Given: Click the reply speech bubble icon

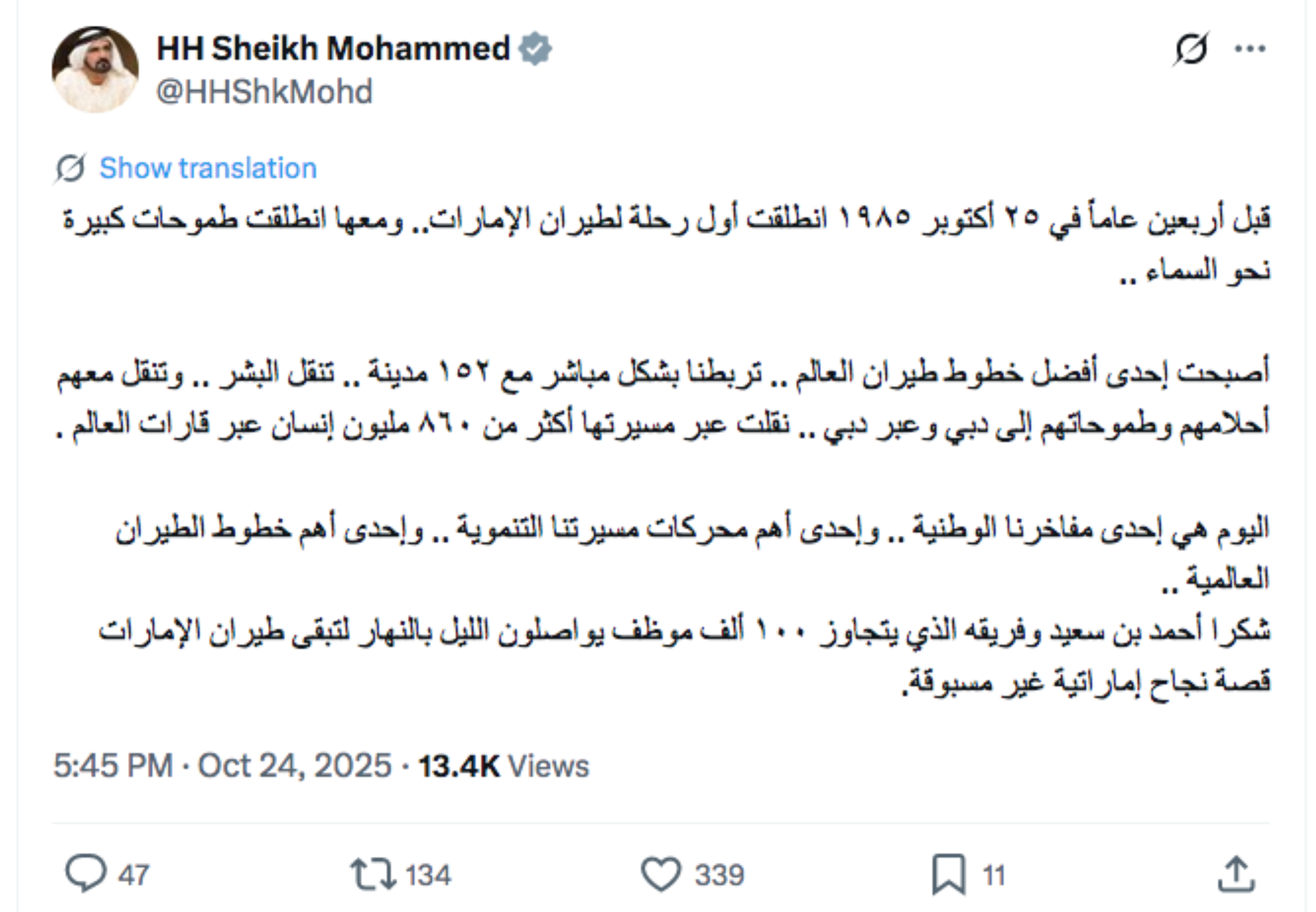Looking at the screenshot, I should pyautogui.click(x=86, y=874).
